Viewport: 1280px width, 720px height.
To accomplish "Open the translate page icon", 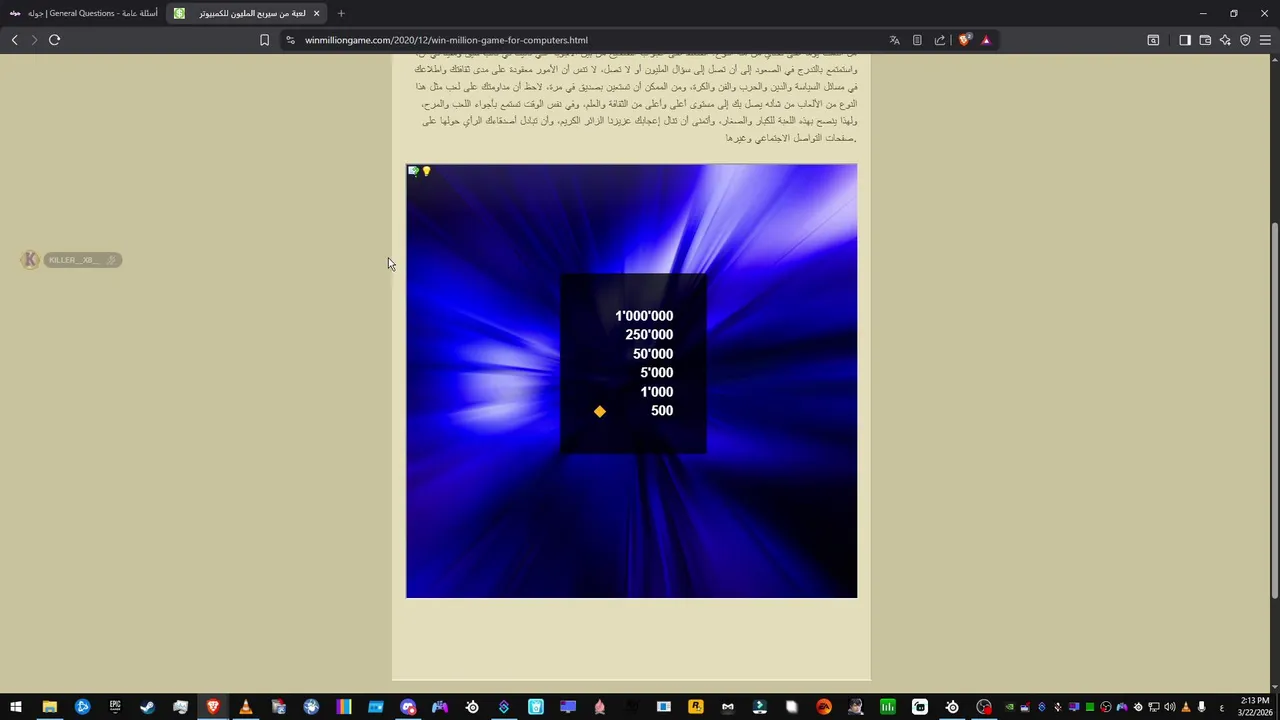I will coord(894,40).
